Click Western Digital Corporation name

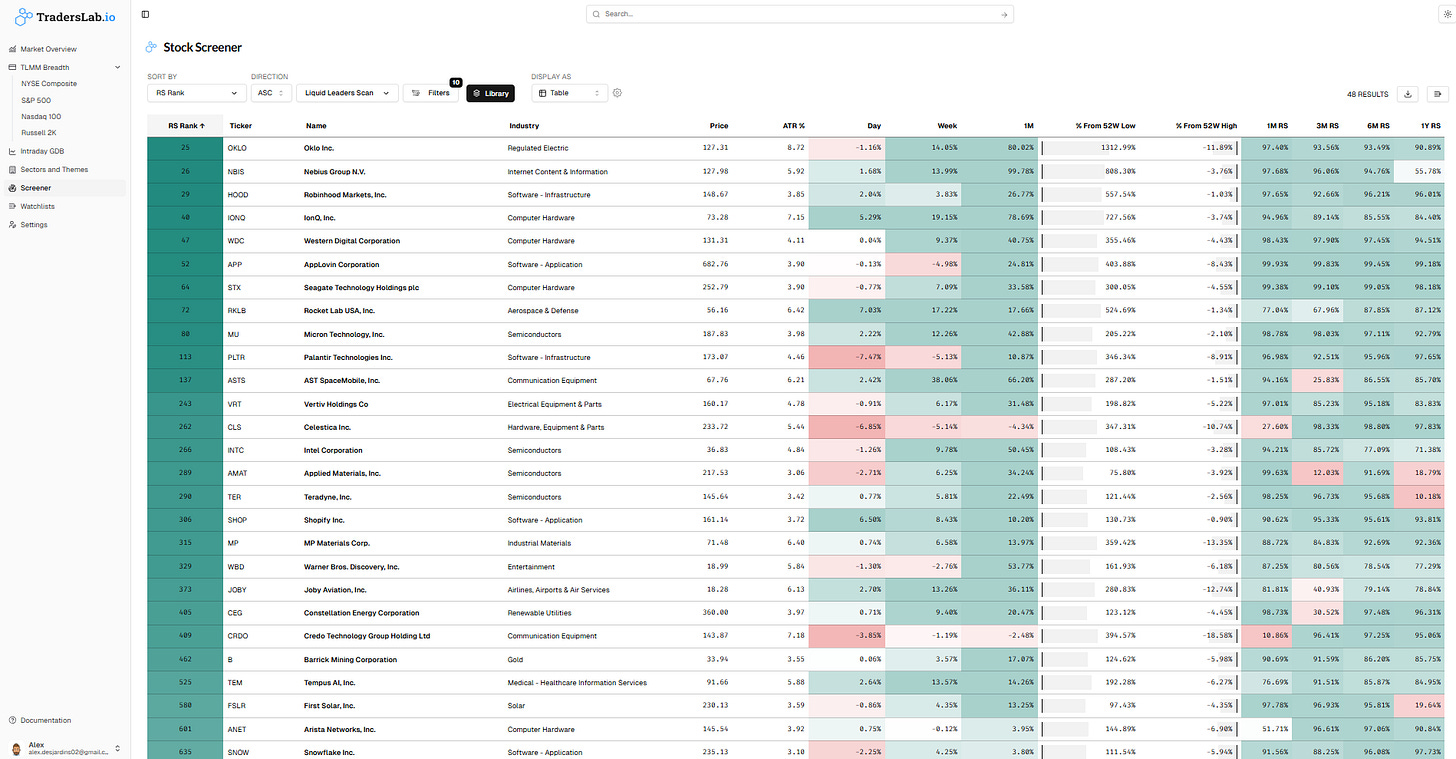pyautogui.click(x=352, y=241)
